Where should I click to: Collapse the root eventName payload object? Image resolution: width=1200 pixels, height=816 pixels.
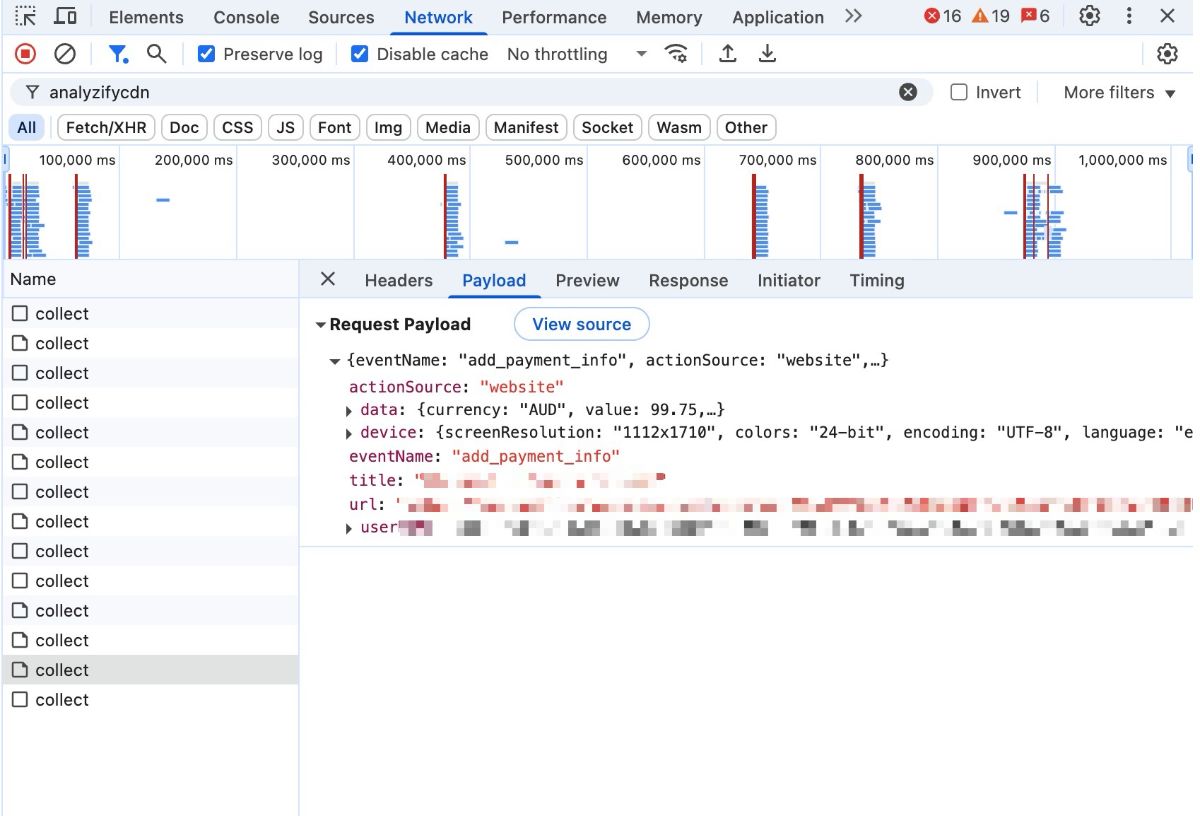(x=335, y=360)
